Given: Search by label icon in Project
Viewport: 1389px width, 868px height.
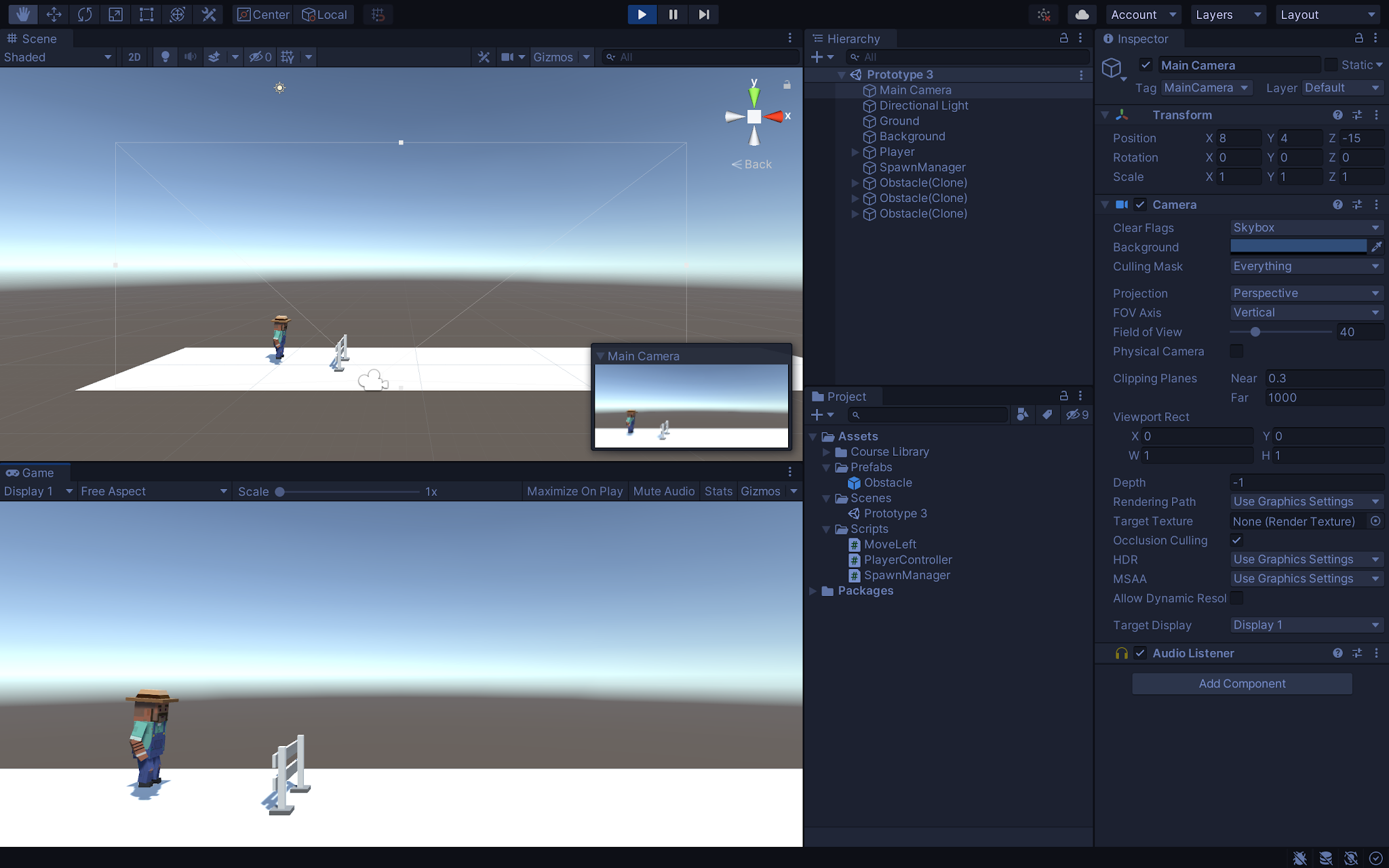Looking at the screenshot, I should pos(1047,414).
